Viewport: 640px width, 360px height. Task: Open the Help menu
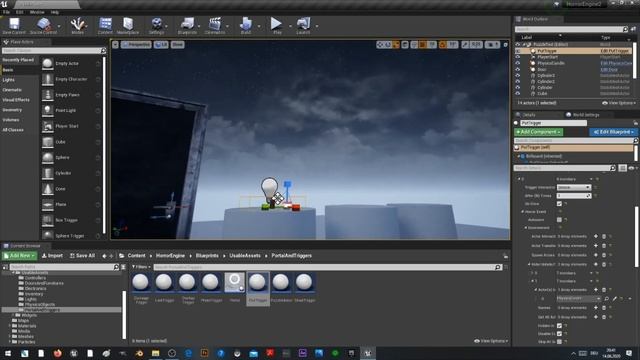55,12
